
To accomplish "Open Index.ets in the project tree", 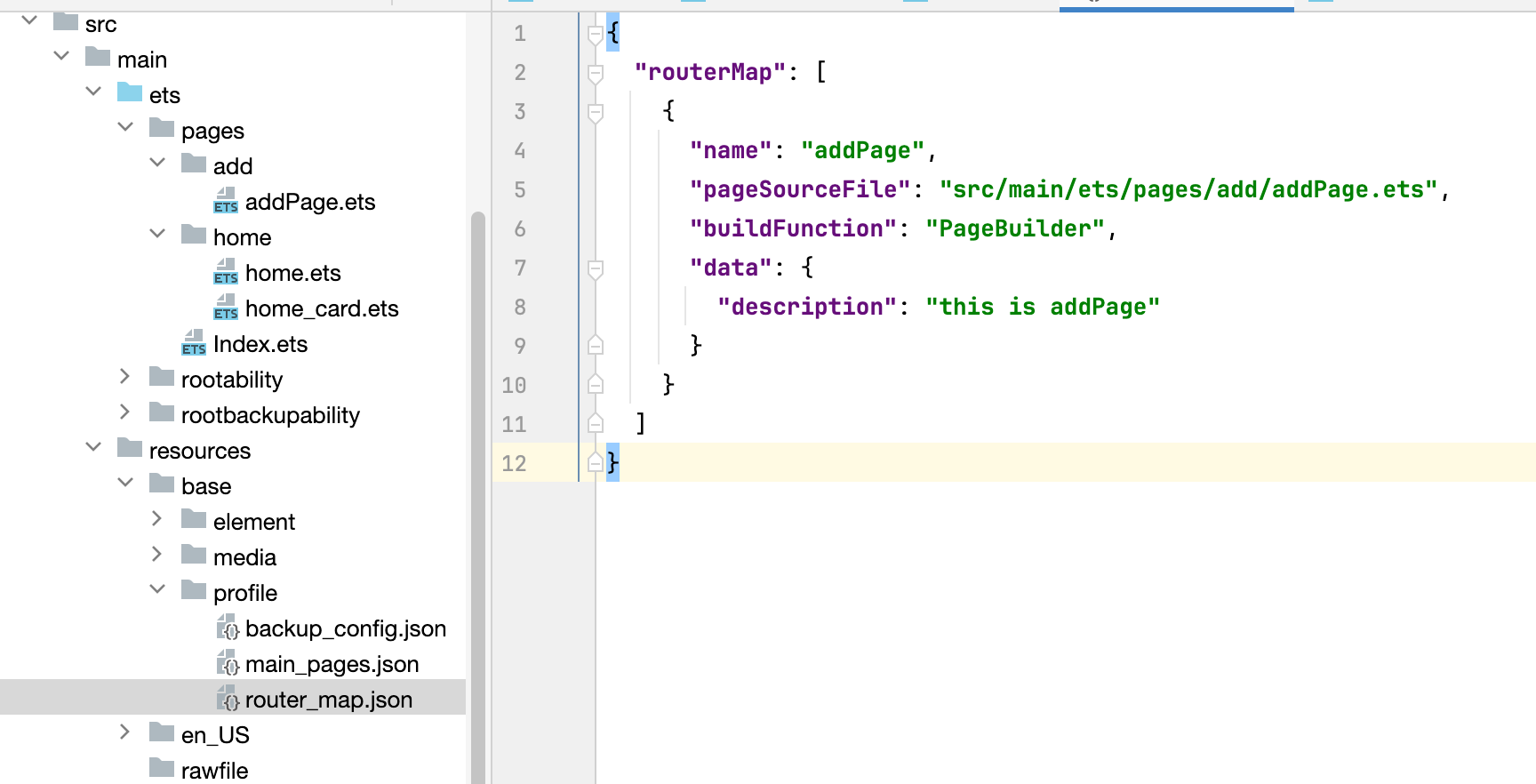I will tap(260, 344).
